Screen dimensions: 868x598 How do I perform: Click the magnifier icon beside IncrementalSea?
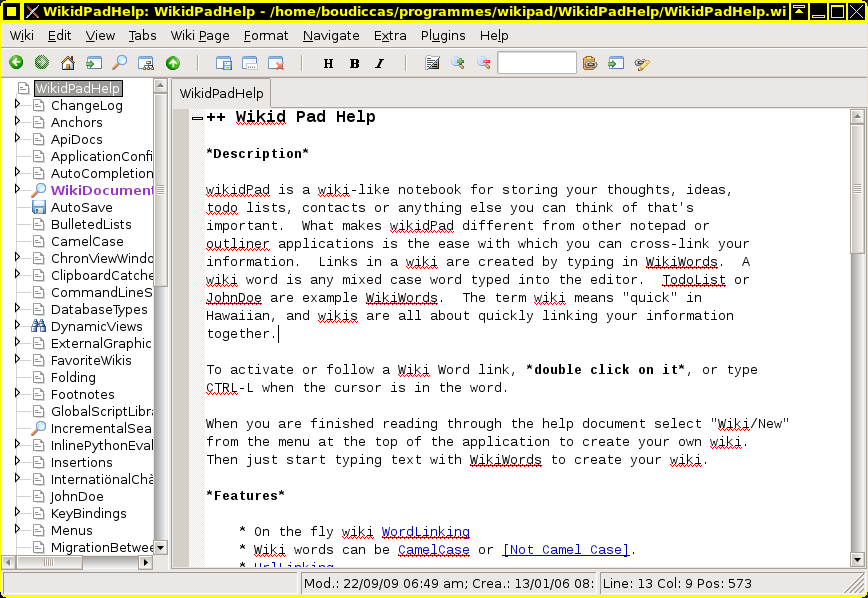pyautogui.click(x=38, y=428)
